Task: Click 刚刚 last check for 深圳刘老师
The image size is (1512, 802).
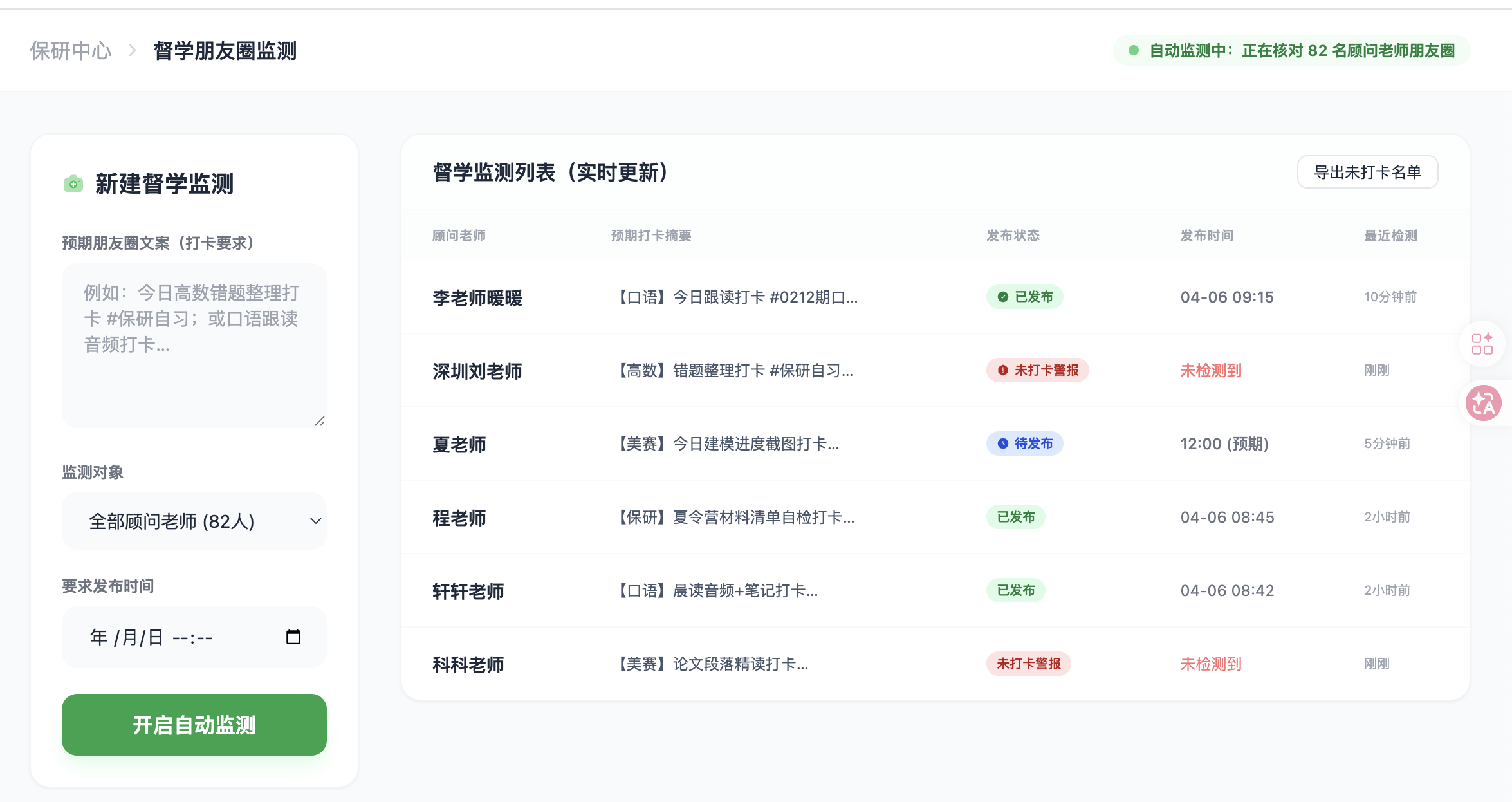Action: tap(1377, 370)
